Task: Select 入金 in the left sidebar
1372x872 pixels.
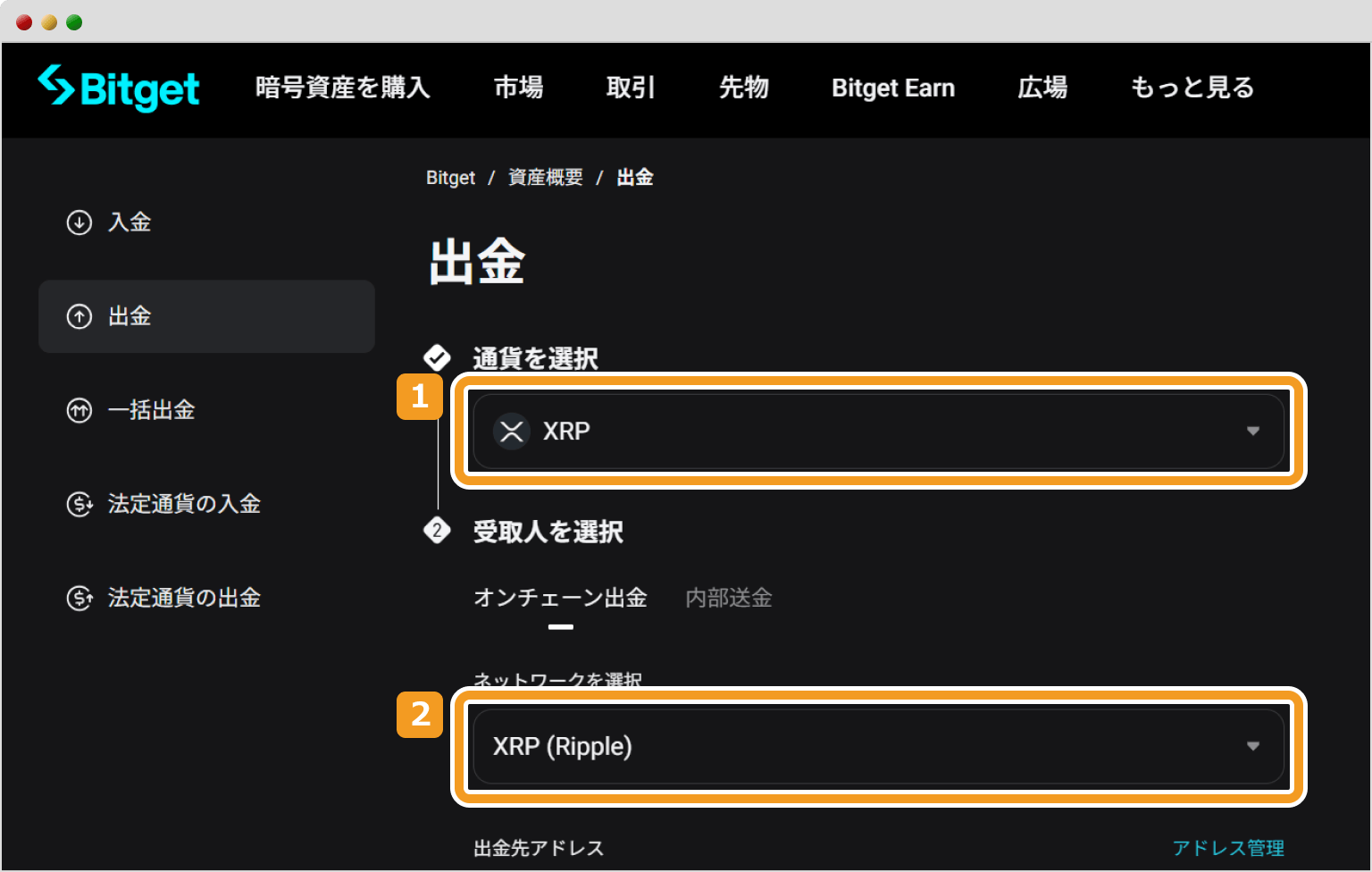Action: (x=130, y=222)
